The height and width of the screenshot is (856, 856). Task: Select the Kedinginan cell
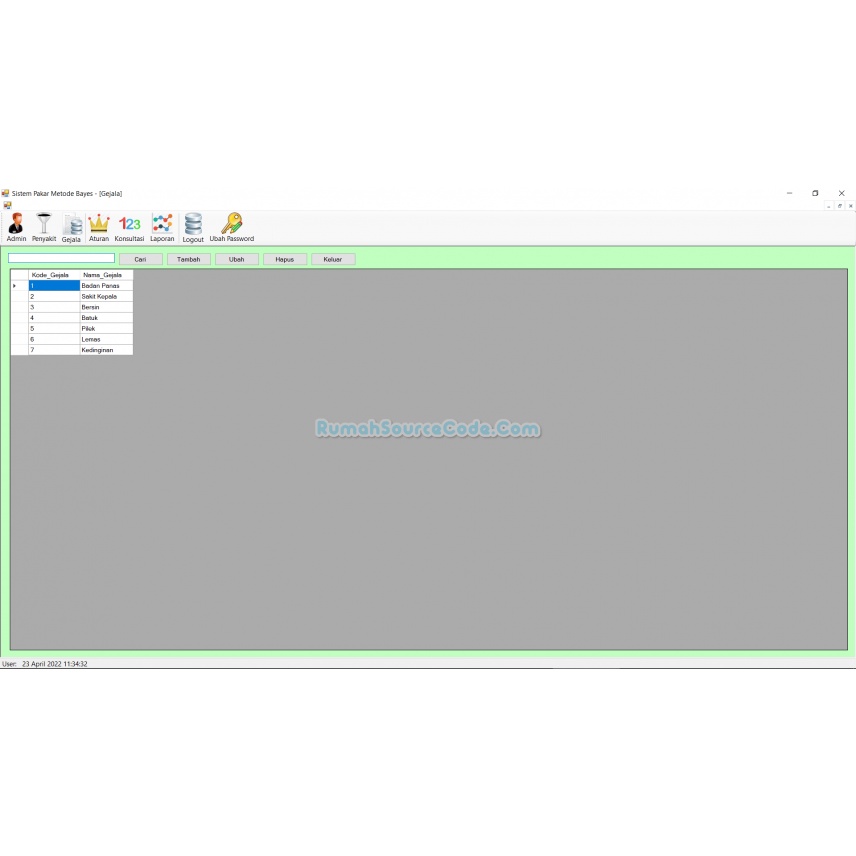tap(106, 350)
